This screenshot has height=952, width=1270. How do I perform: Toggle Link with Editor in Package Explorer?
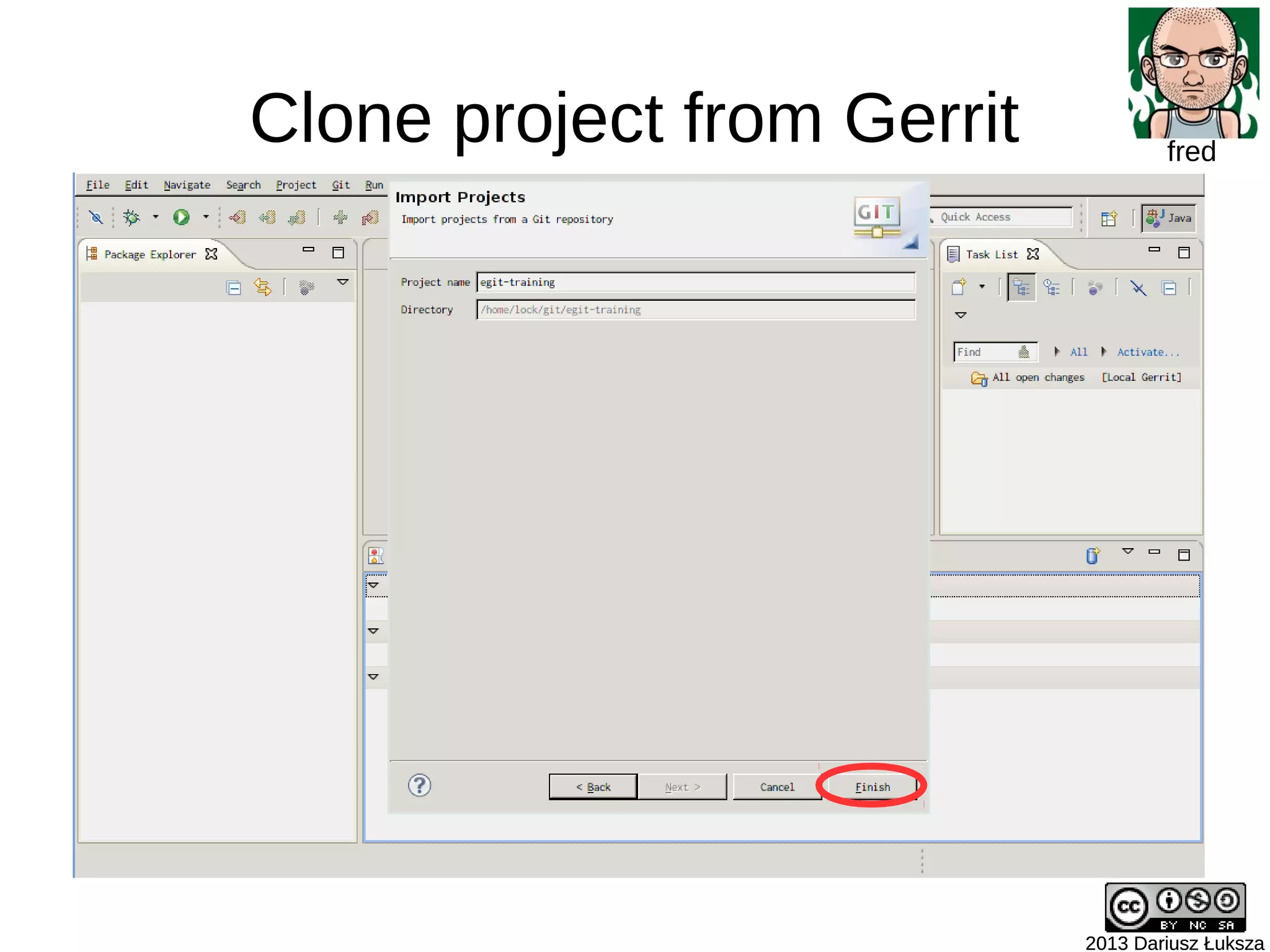pyautogui.click(x=263, y=287)
